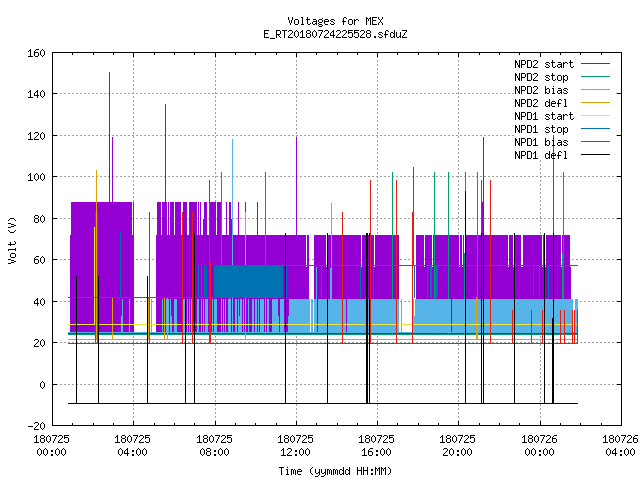Select the 'NPD2 stop' legend label
This screenshot has height=480, width=640.
click(541, 77)
